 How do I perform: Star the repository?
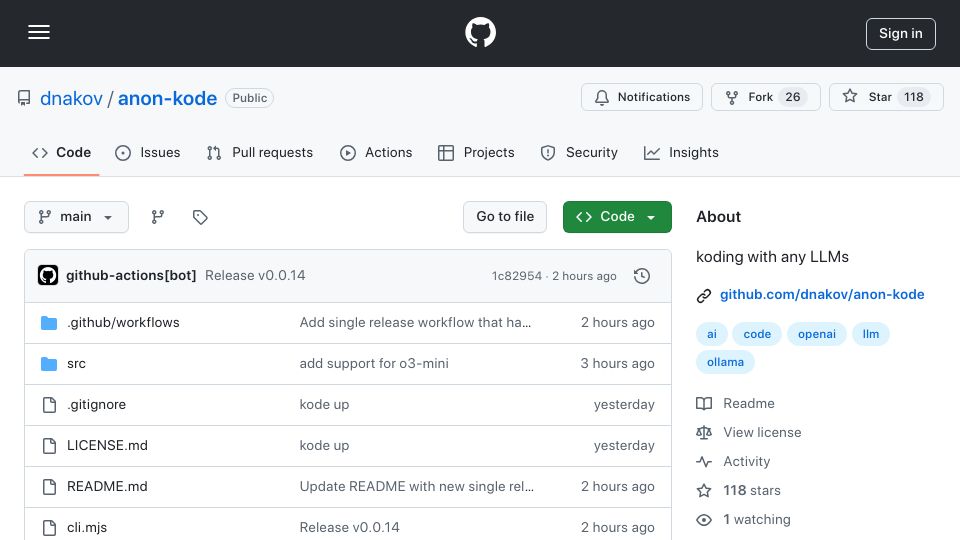(886, 97)
